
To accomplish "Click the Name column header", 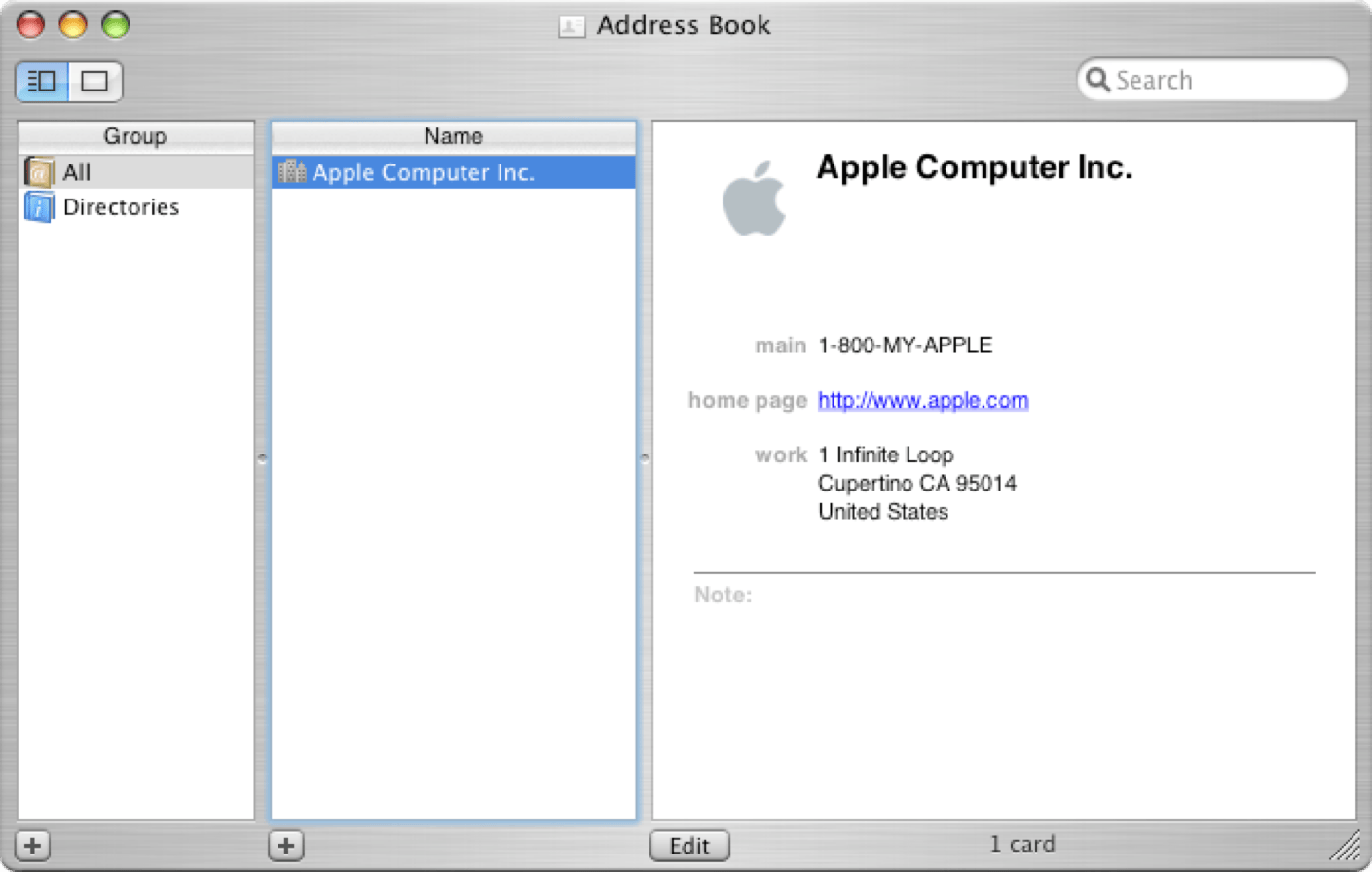I will pyautogui.click(x=454, y=136).
